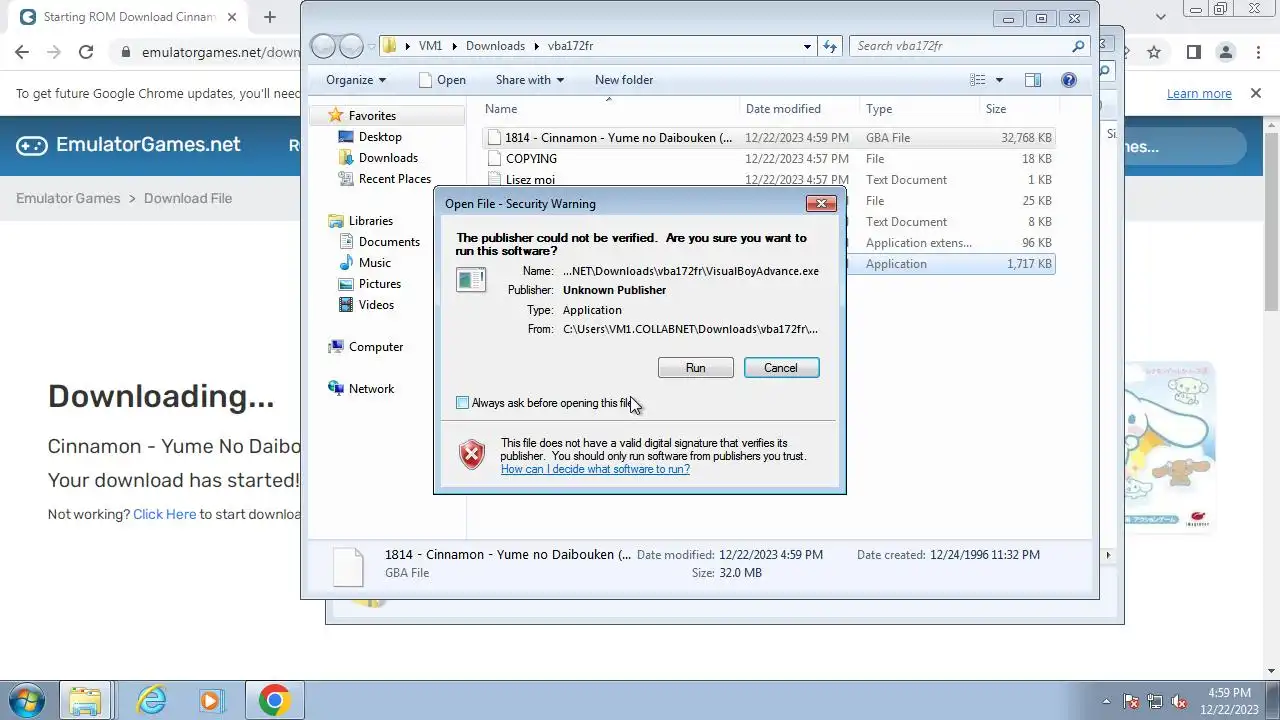Select Computer in the navigation pane
The image size is (1280, 720).
(x=376, y=347)
